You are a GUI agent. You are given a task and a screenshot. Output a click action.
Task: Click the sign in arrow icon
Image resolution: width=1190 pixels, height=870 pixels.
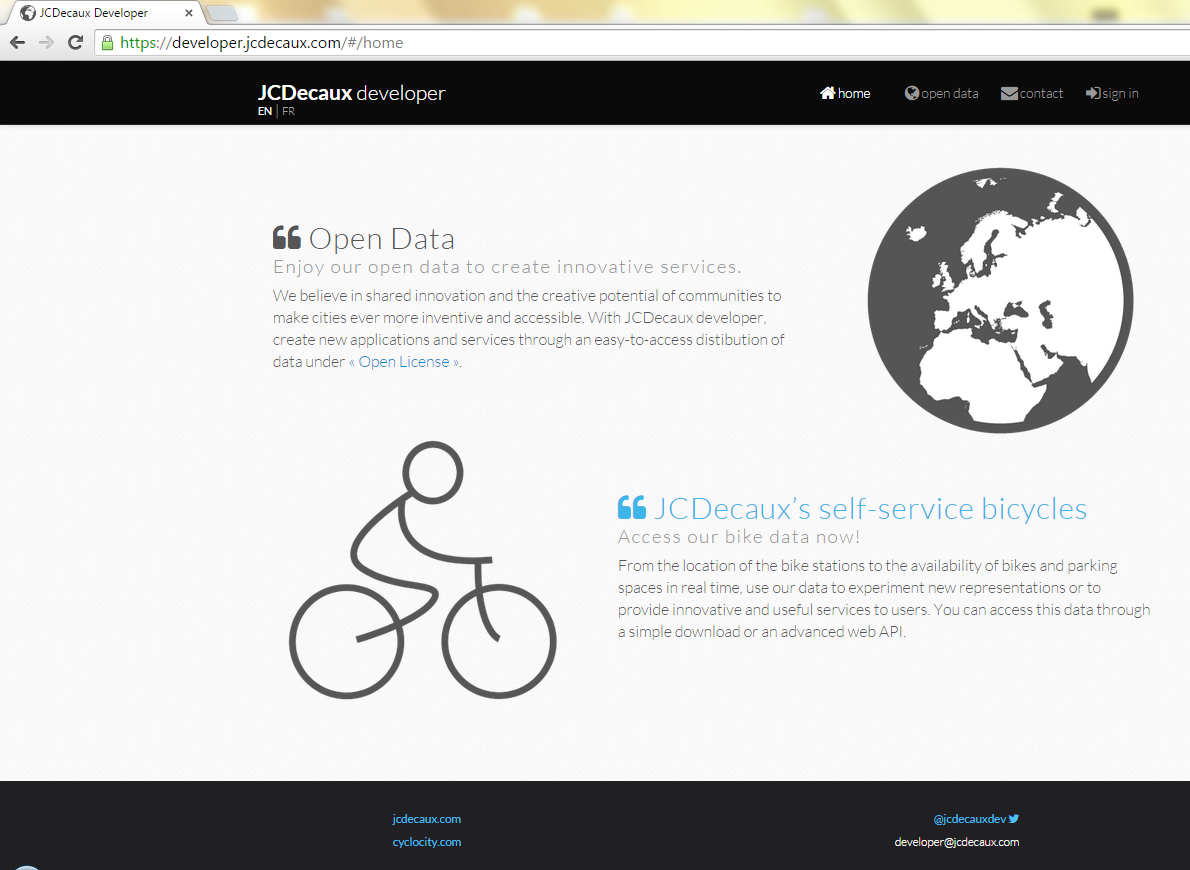coord(1093,93)
